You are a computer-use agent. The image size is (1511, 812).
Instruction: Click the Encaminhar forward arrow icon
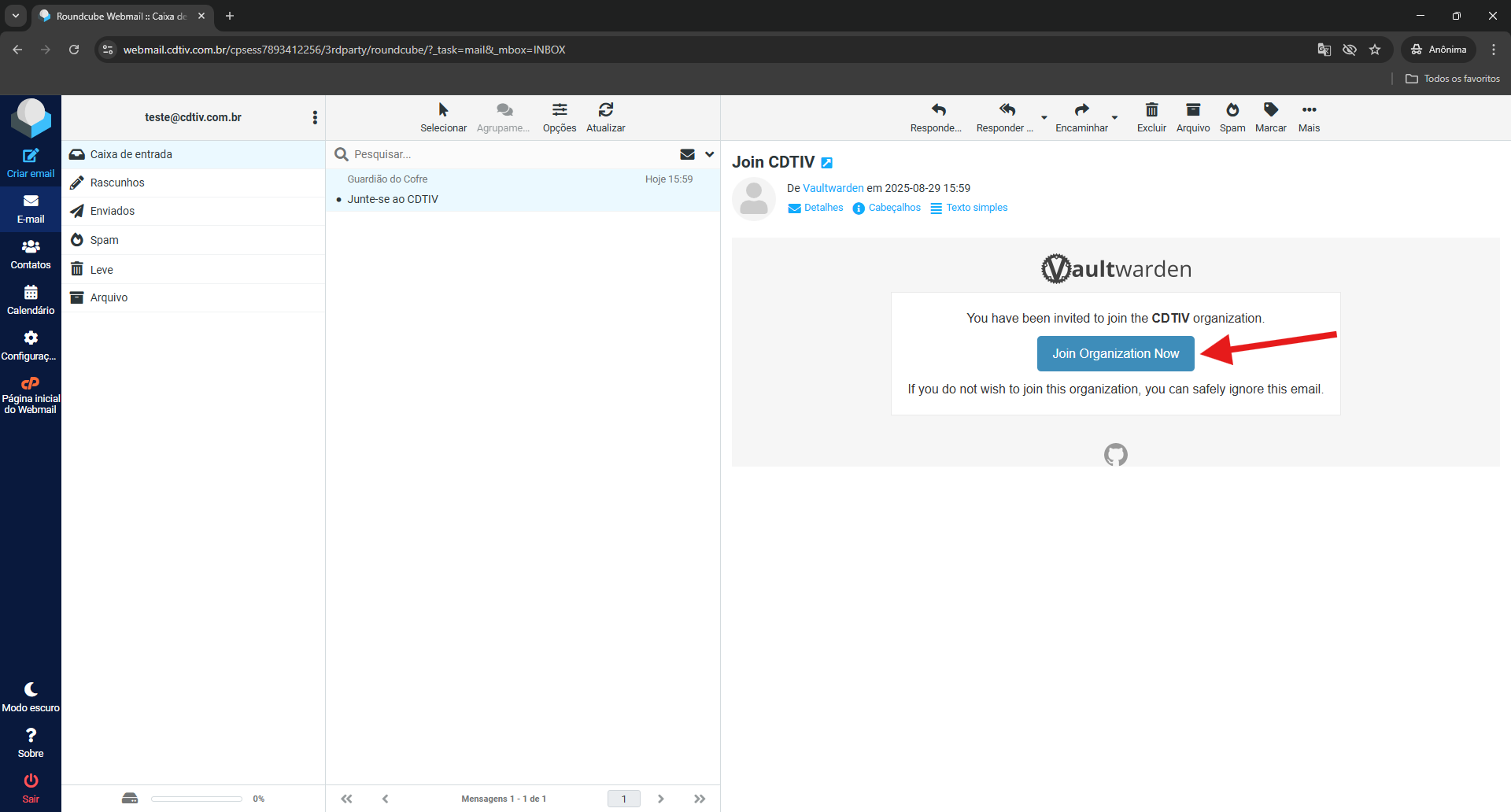click(x=1081, y=110)
